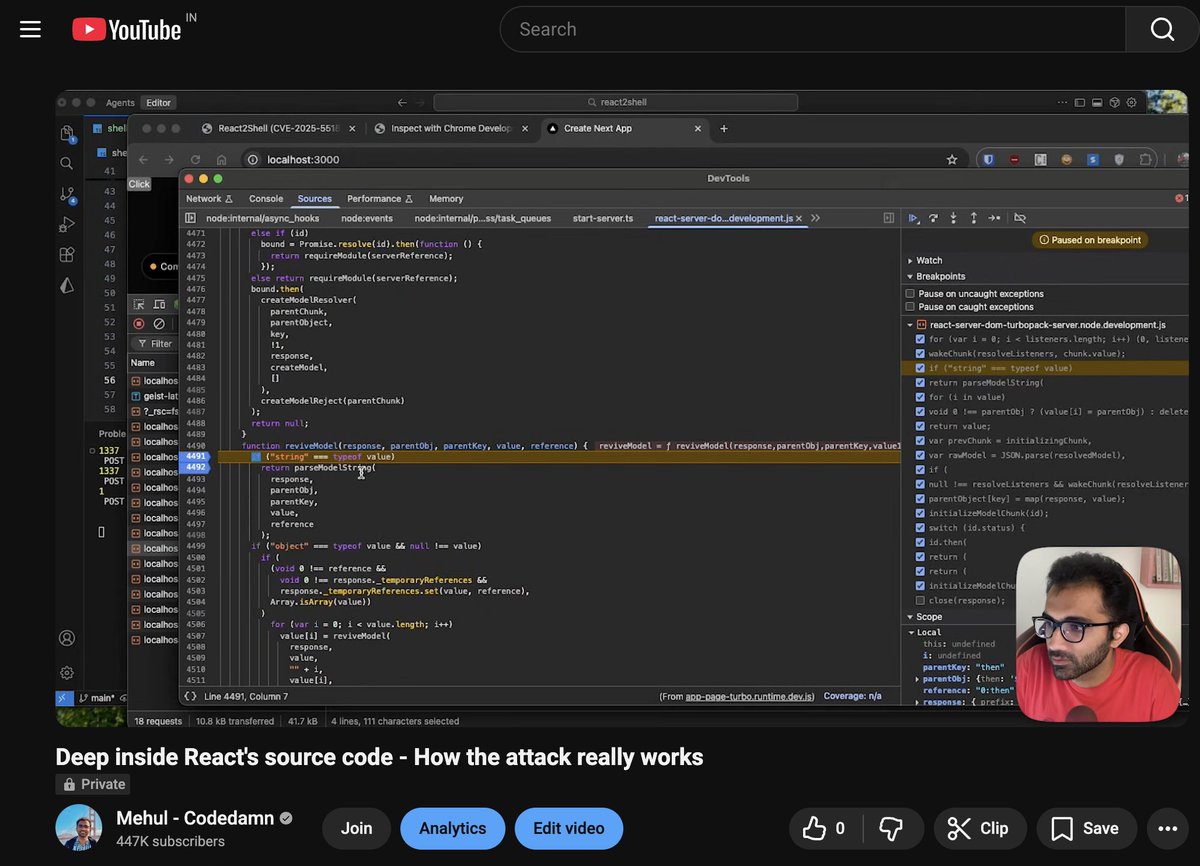
Task: Deactivate breakpoints icon
Action: point(1020,218)
